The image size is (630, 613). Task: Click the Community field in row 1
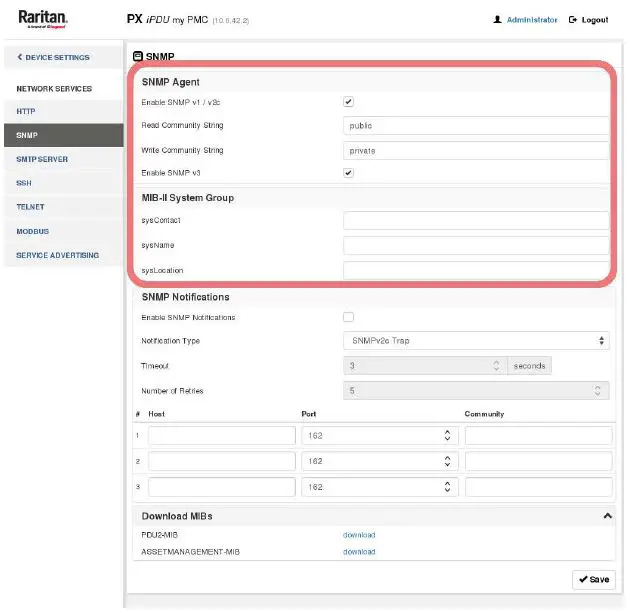tap(538, 435)
